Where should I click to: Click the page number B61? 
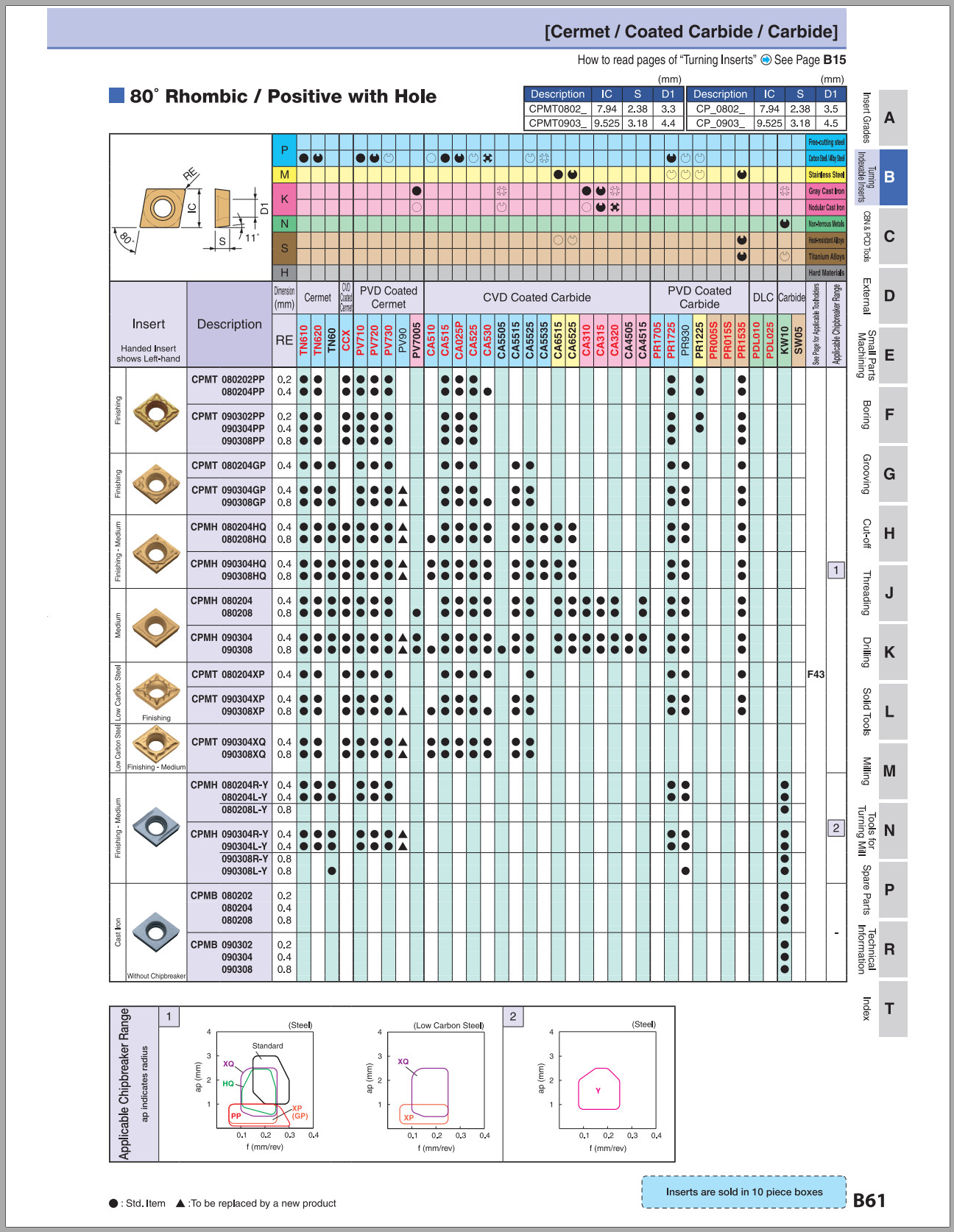[x=869, y=1200]
